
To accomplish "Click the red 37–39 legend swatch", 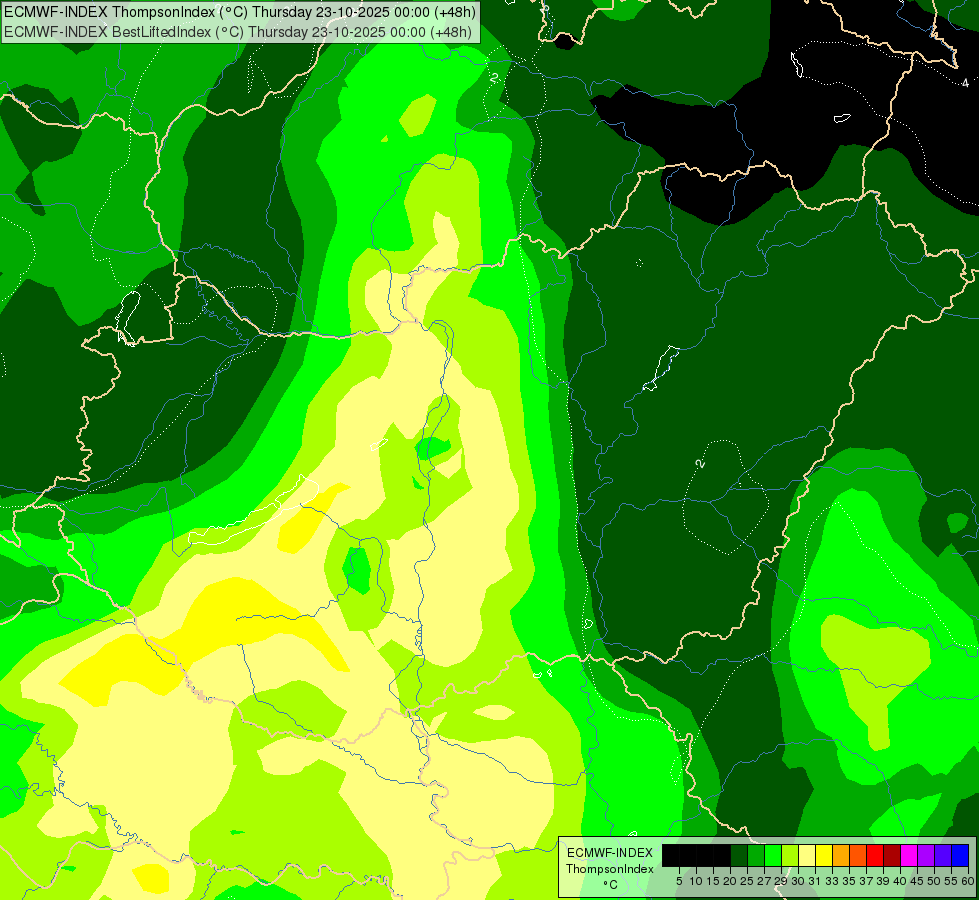I will pos(875,856).
